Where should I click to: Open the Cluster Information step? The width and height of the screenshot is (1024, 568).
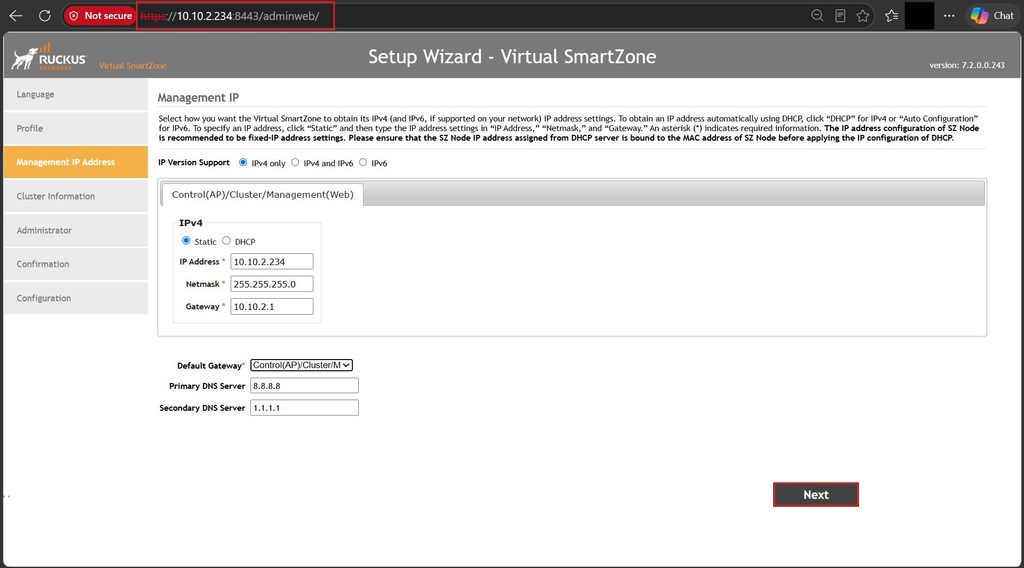[76, 196]
